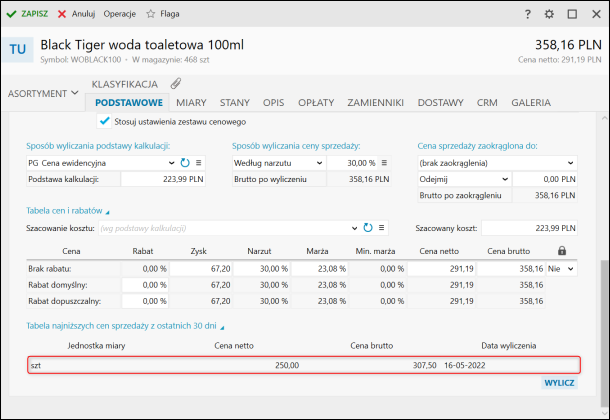Switch to the ZAMIENNIKI tab

375,103
